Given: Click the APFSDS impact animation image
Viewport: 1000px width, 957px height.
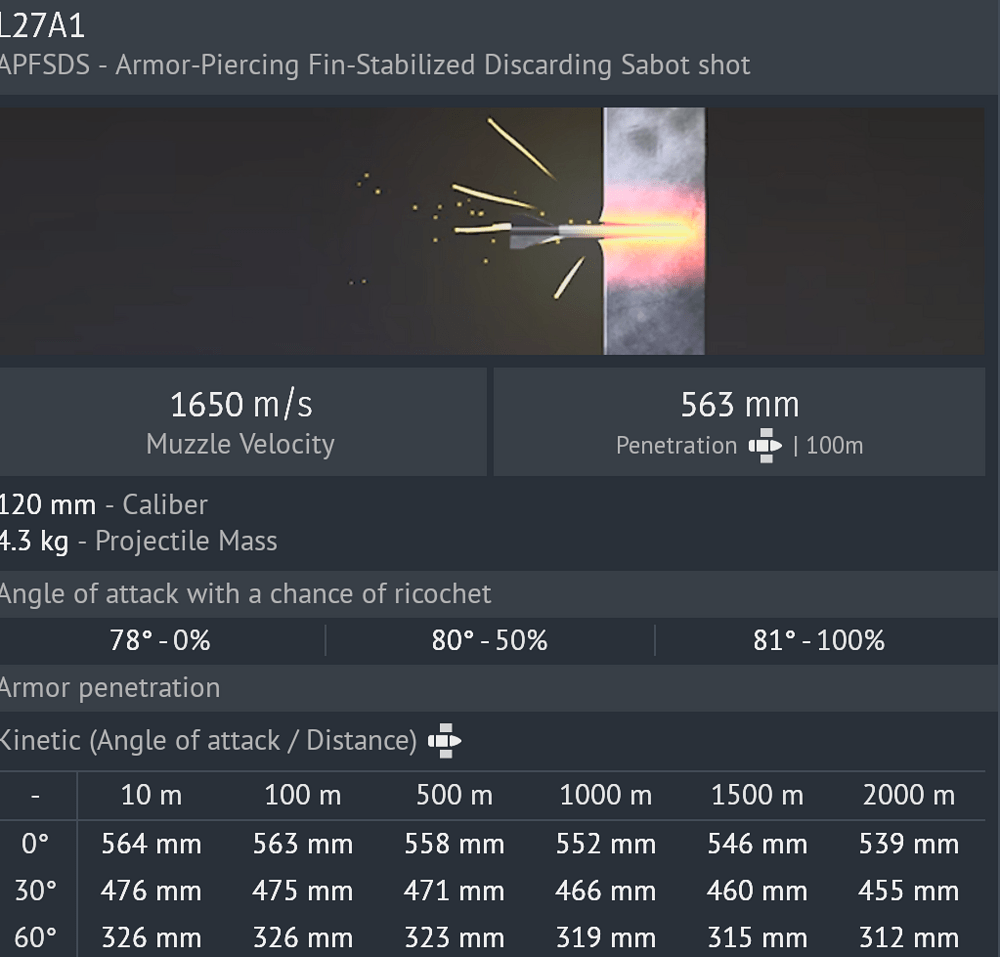Looking at the screenshot, I should tap(492, 231).
